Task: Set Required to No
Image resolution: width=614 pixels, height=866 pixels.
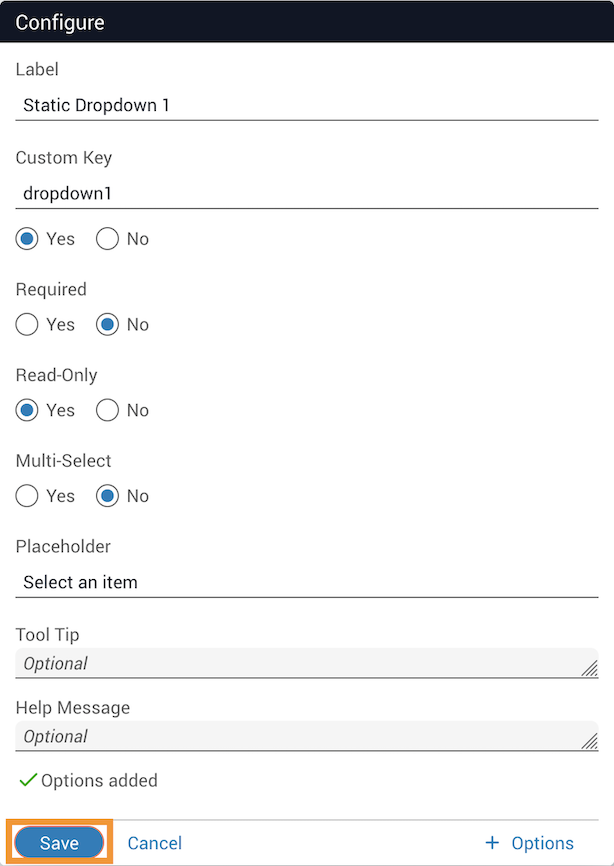Action: click(x=108, y=325)
